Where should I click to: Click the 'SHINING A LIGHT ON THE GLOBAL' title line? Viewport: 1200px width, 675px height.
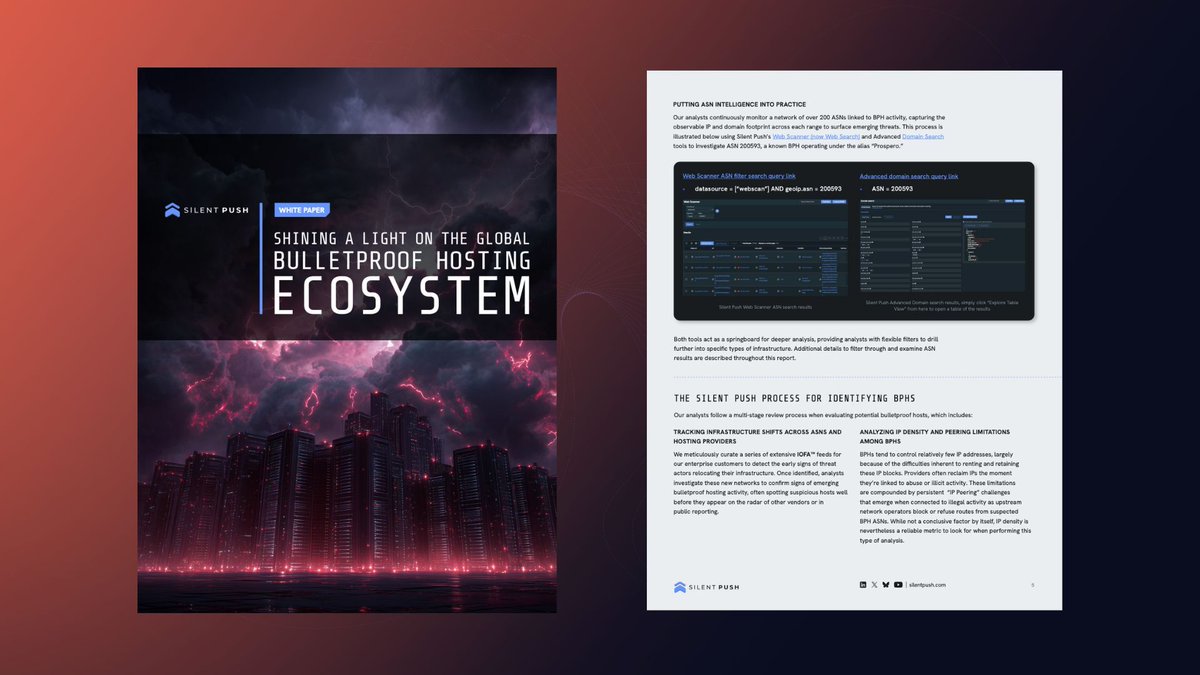[403, 238]
